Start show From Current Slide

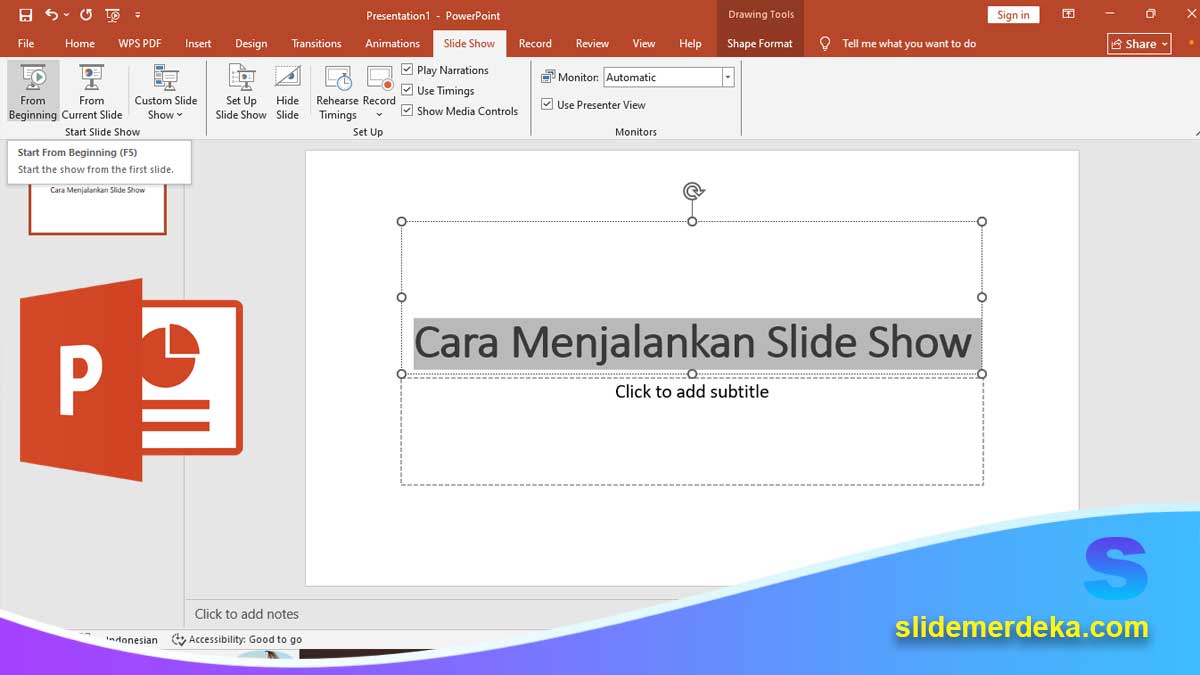92,92
